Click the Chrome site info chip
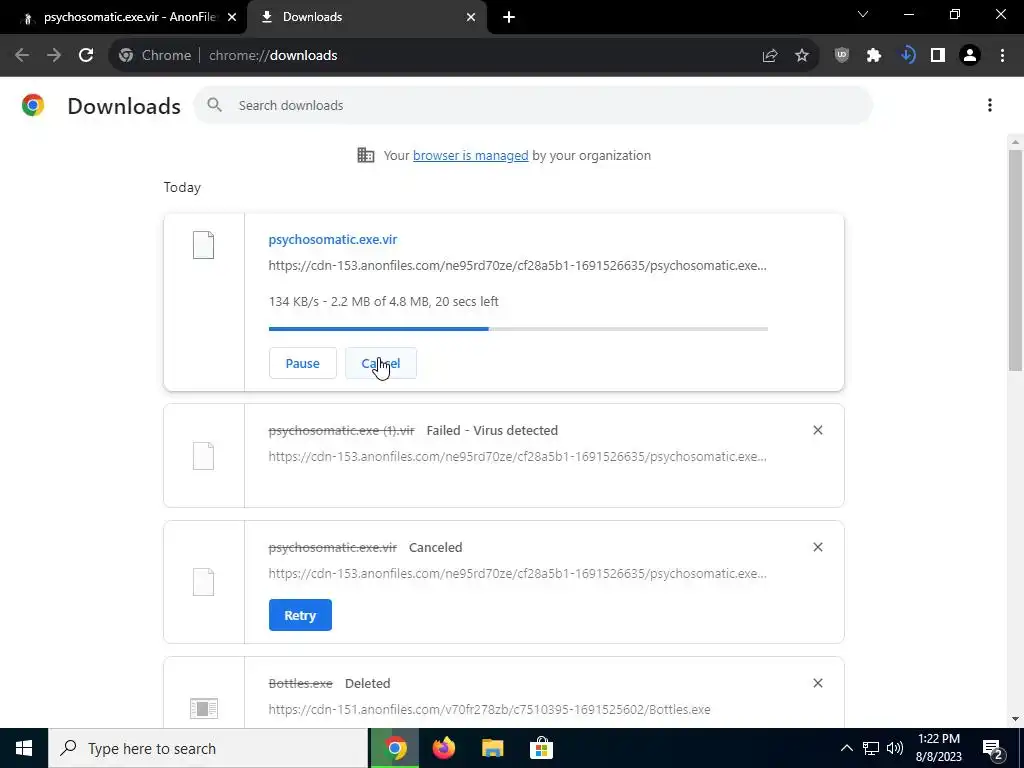The image size is (1024, 768). point(155,56)
